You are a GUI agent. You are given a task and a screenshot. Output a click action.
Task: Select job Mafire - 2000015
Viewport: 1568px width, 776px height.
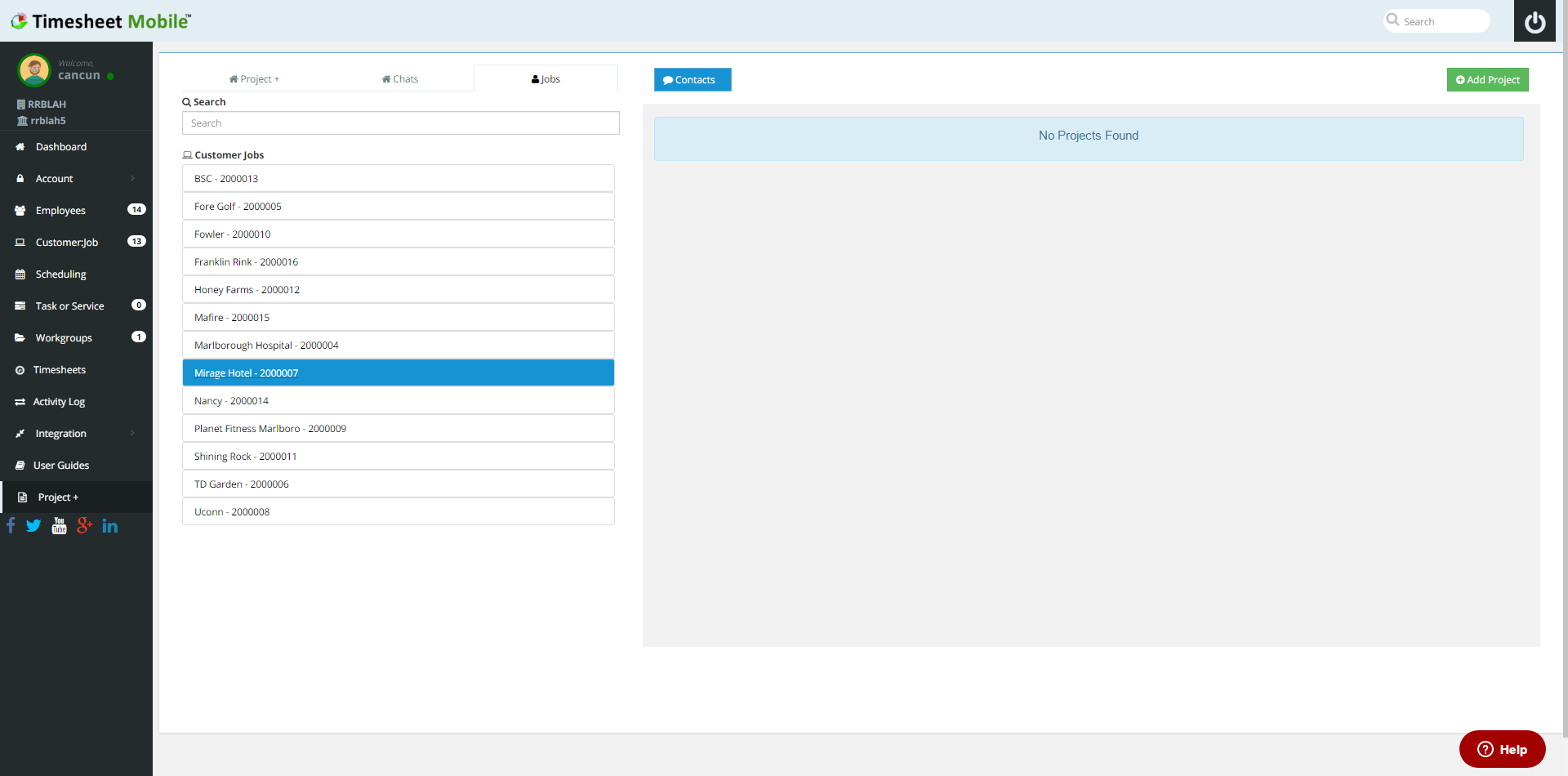(399, 318)
